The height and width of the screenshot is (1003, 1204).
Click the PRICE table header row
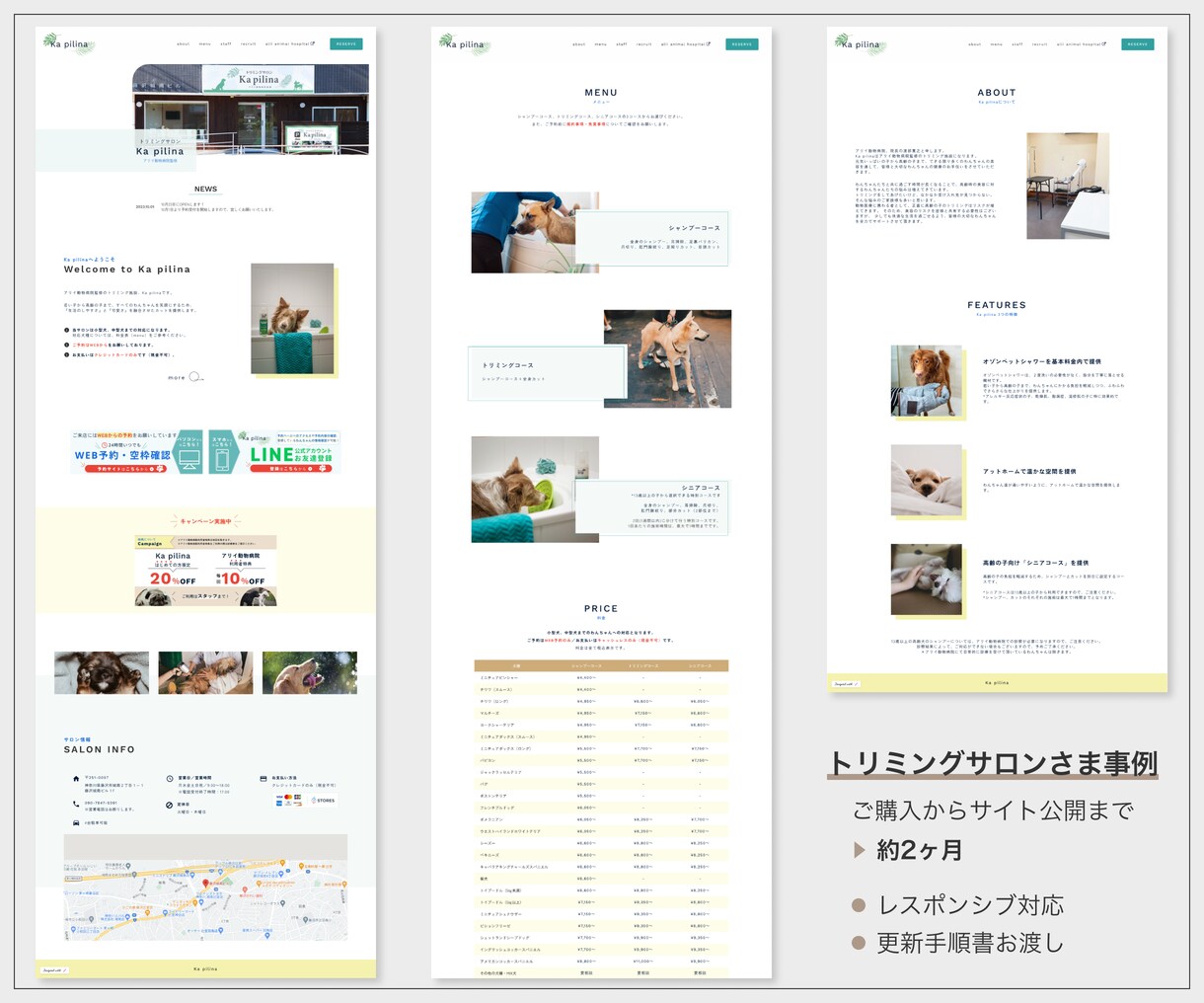[601, 665]
